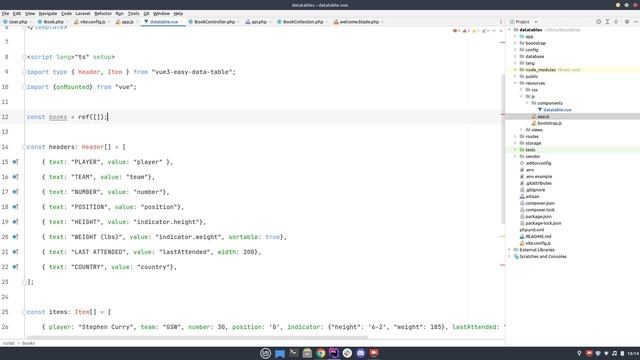Click the horizontal editor scrollbar
The height and width of the screenshot is (360, 640).
tap(197, 338)
